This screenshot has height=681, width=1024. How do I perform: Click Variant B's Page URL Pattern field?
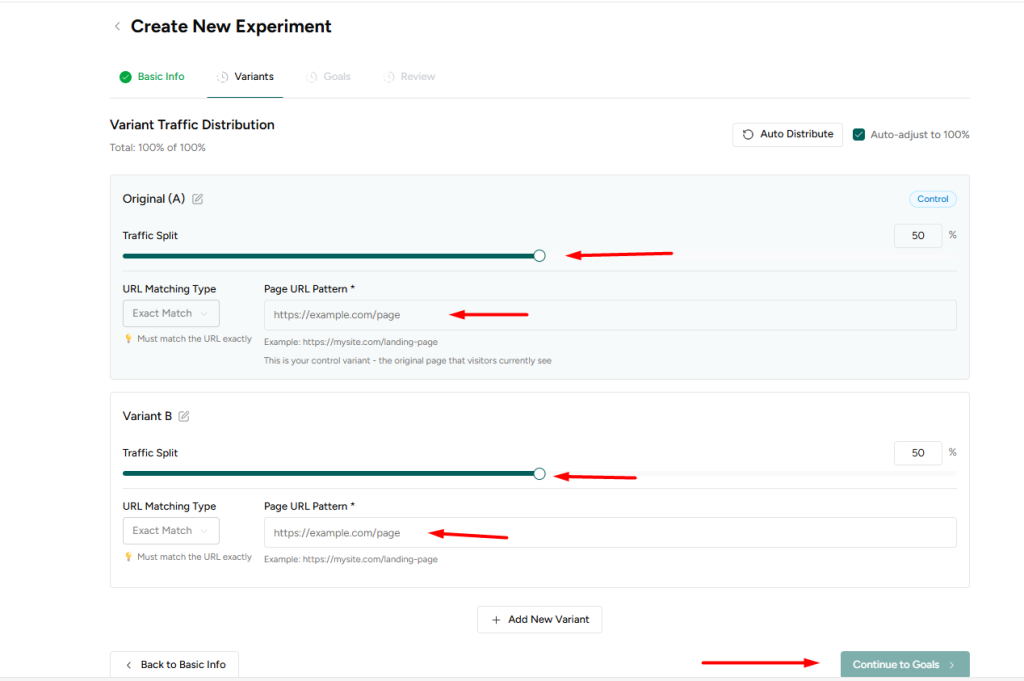point(609,530)
